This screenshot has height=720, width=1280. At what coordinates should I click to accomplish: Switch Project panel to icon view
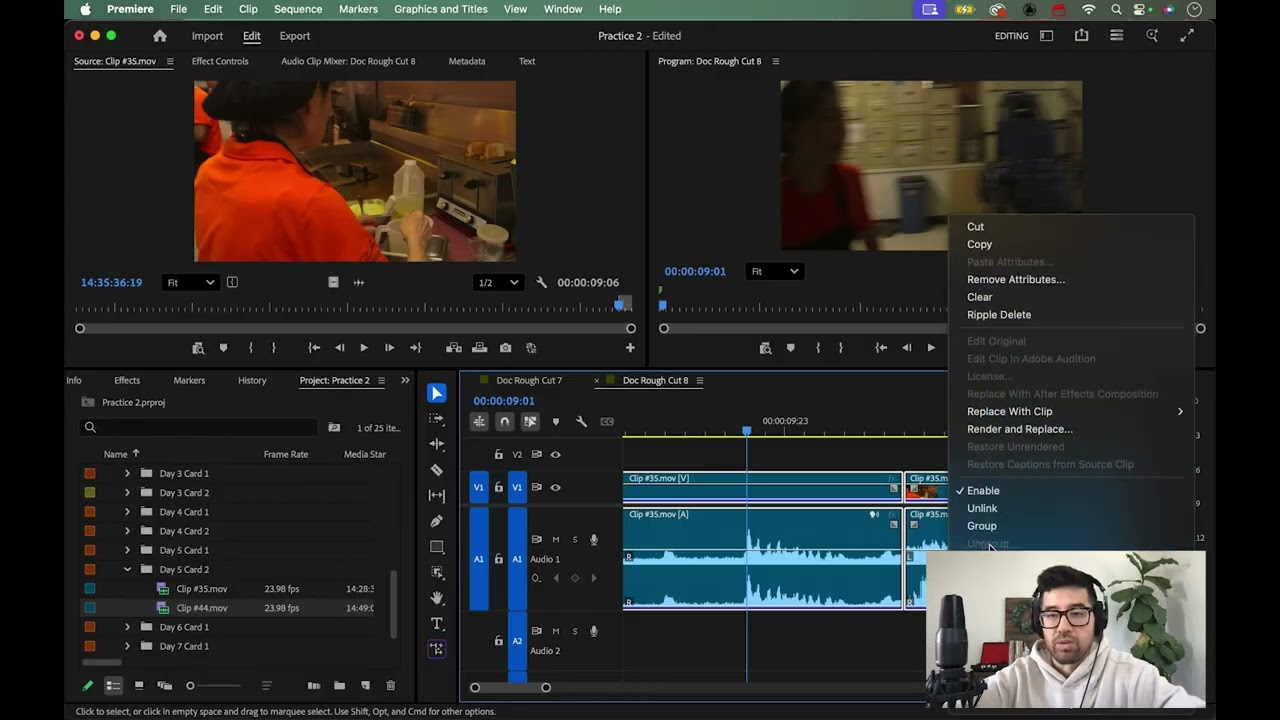point(139,685)
